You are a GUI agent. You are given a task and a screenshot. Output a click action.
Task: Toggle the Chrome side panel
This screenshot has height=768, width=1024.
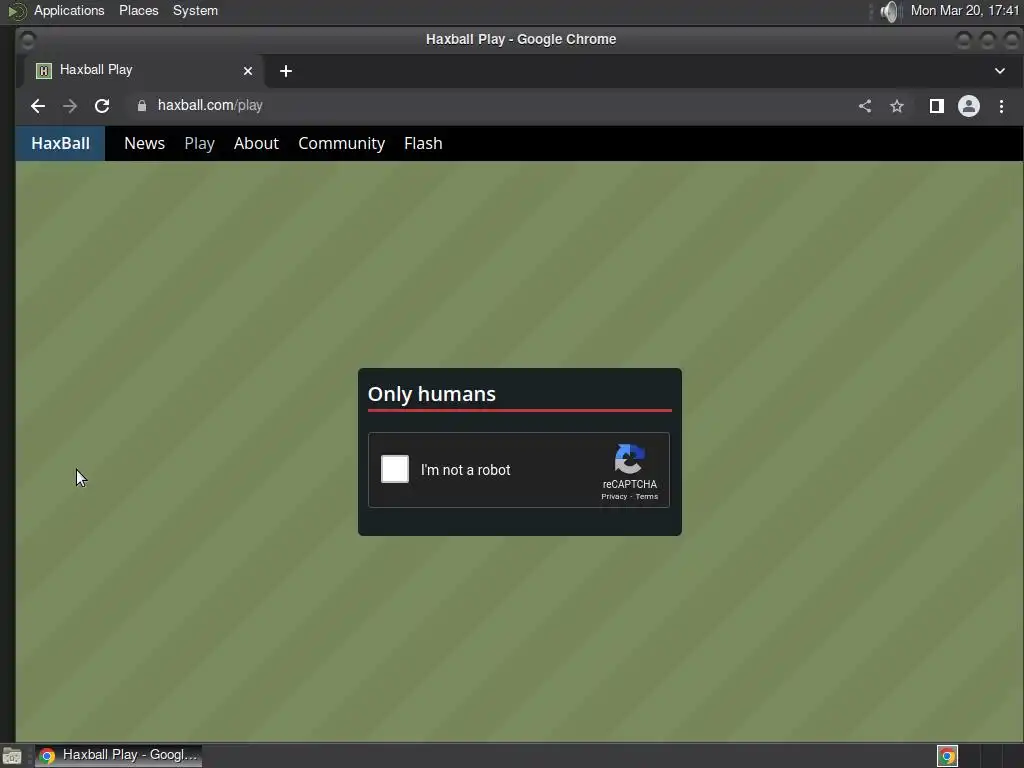click(936, 106)
